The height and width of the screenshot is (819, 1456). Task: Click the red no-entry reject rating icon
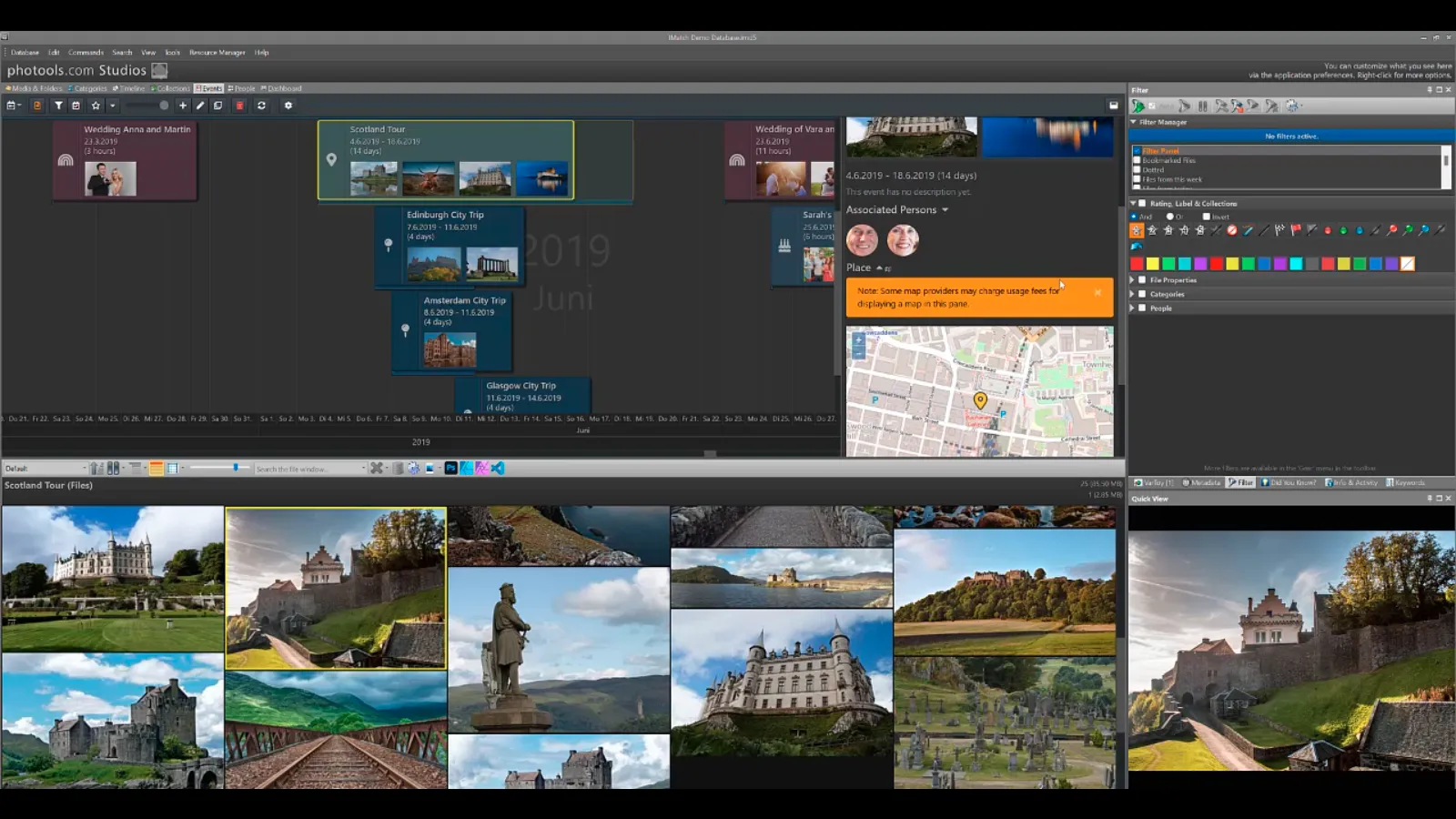(x=1231, y=230)
